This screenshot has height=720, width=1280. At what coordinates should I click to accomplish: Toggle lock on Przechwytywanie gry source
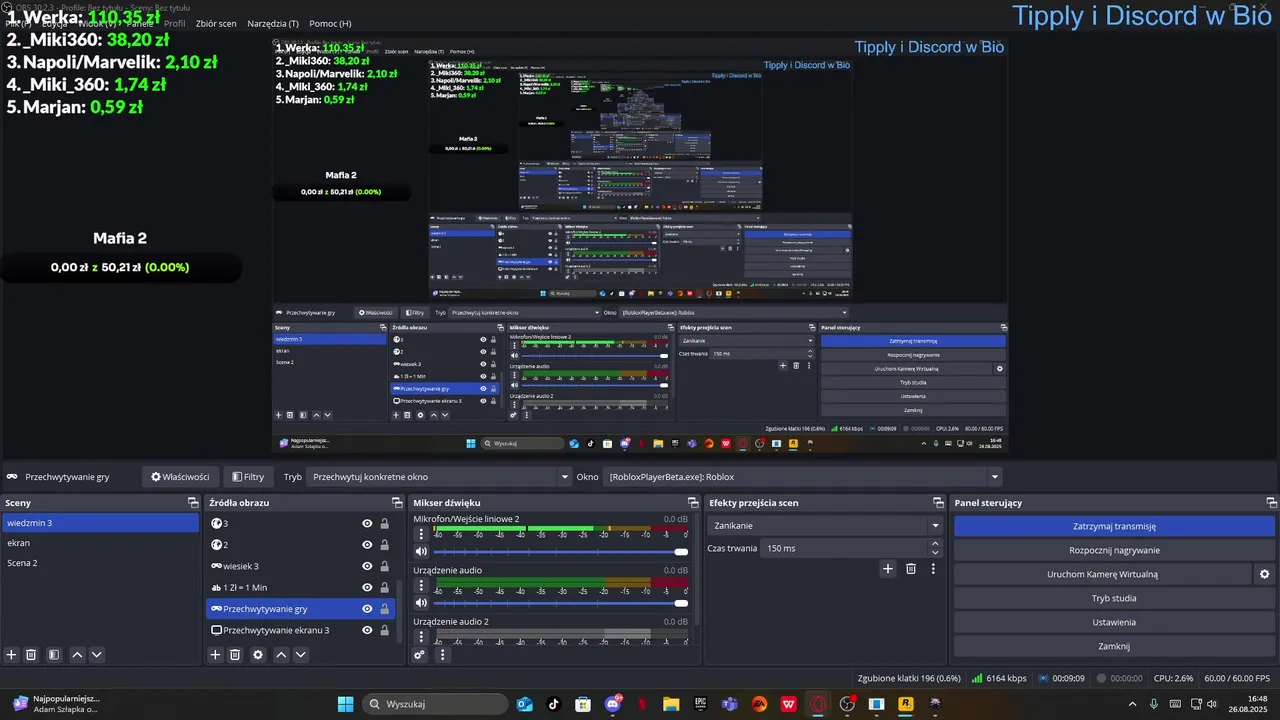point(384,609)
